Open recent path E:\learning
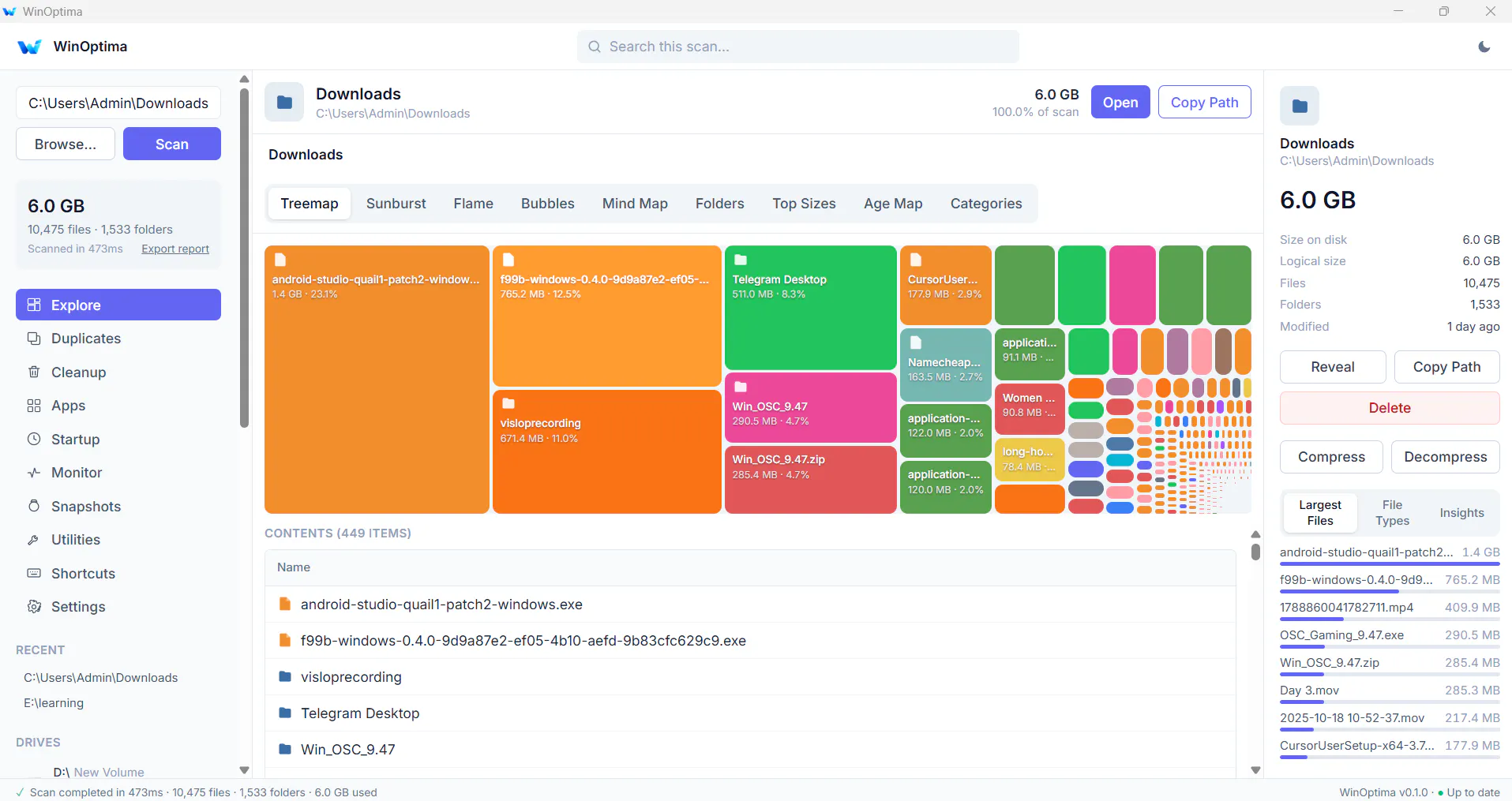 (54, 703)
